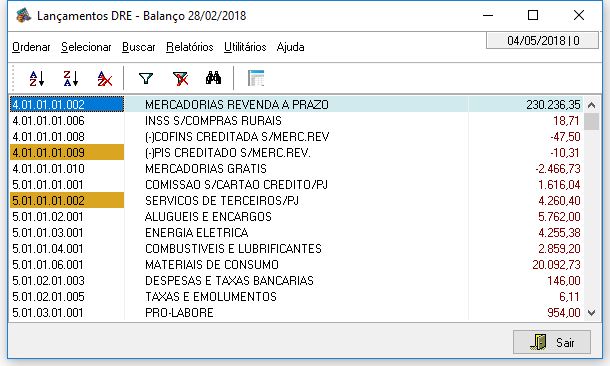The image size is (610, 366).
Task: Click (-)PIS CREDITADO S/MERC.REV. description
Action: pos(228,152)
